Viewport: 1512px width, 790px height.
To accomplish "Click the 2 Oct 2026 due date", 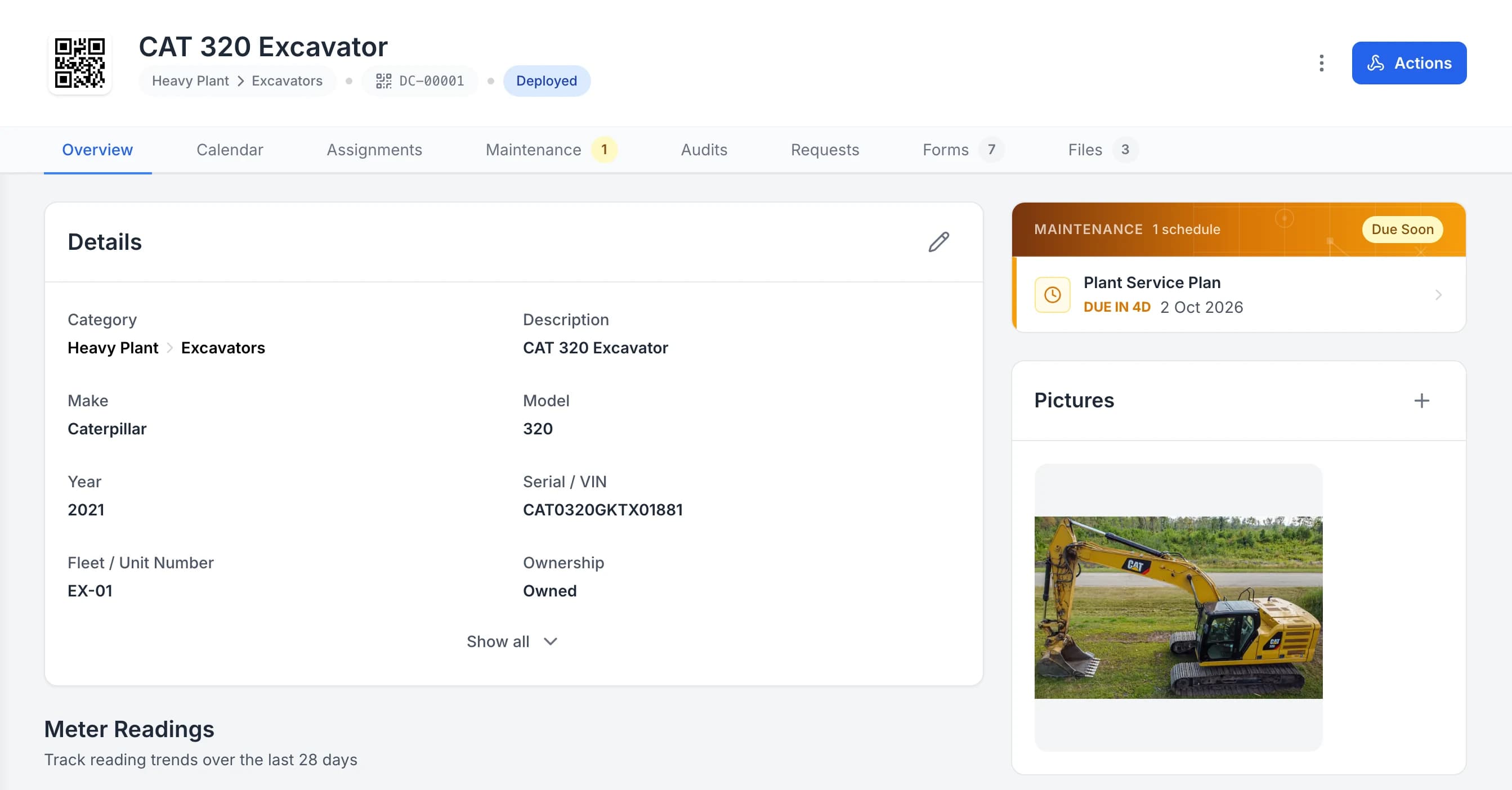I will click(1201, 307).
